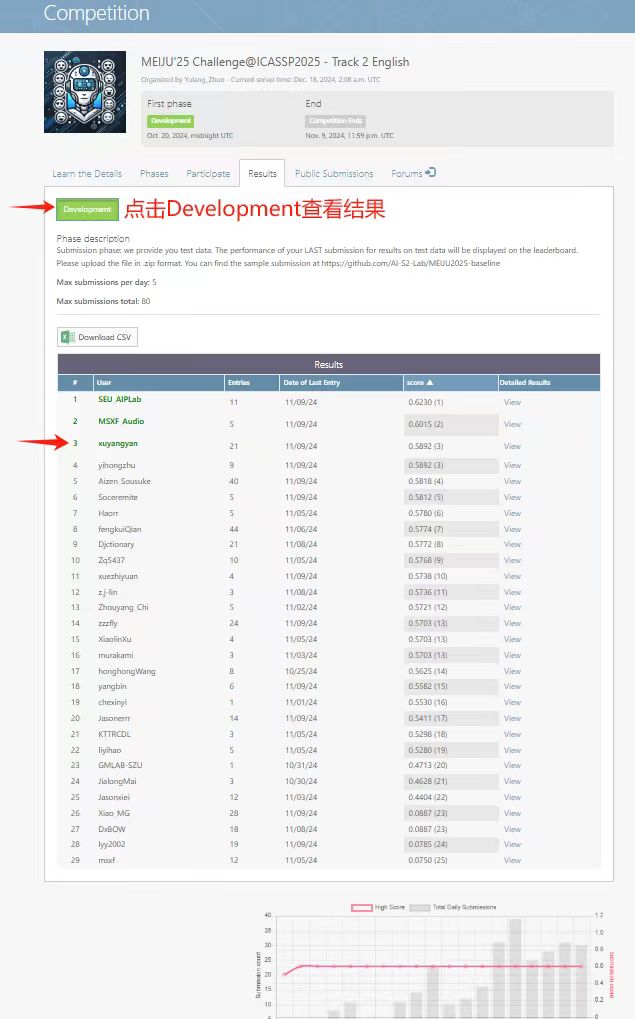
Task: Click the Forums sign-in arrow icon
Action: (430, 173)
